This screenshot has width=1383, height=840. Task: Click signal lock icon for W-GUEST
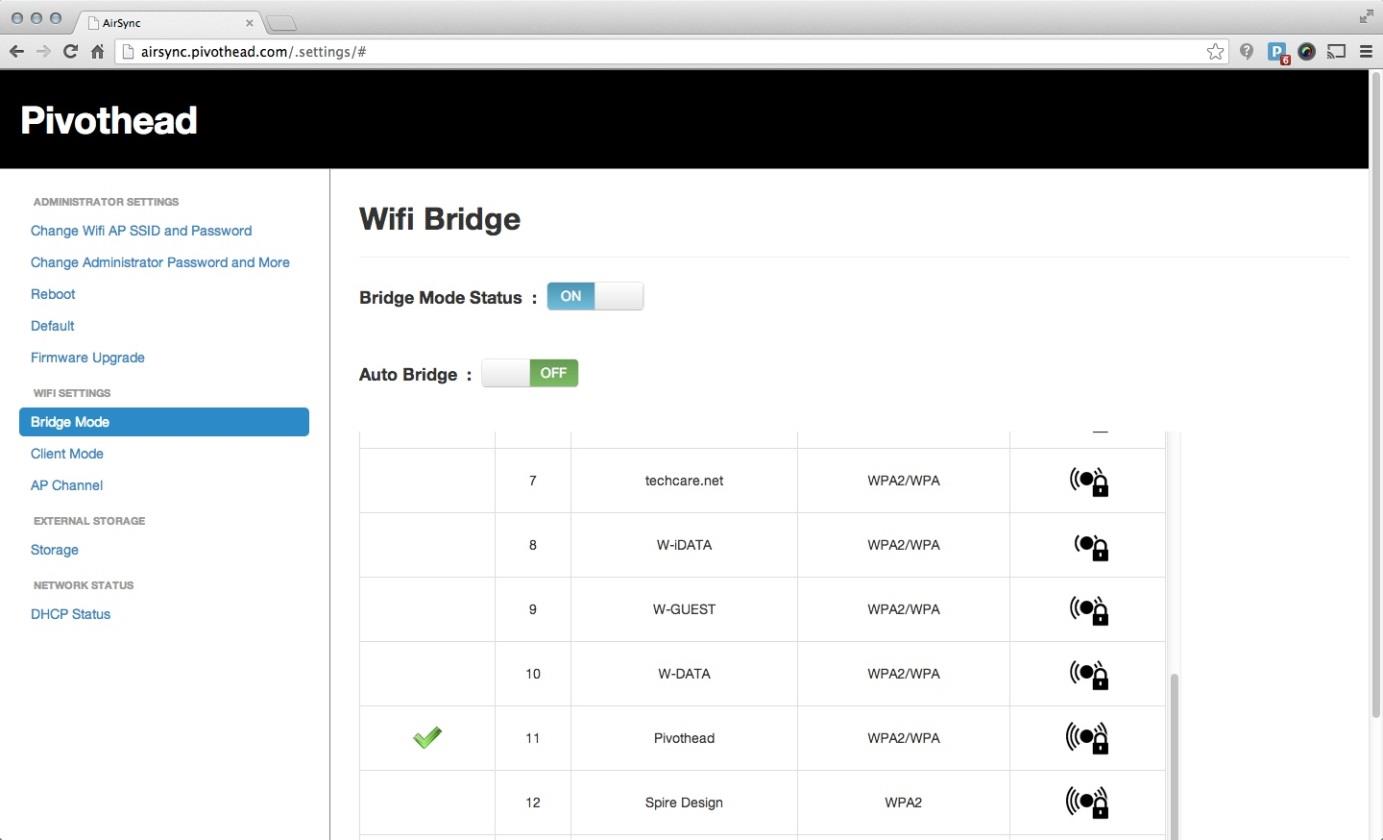tap(1089, 609)
